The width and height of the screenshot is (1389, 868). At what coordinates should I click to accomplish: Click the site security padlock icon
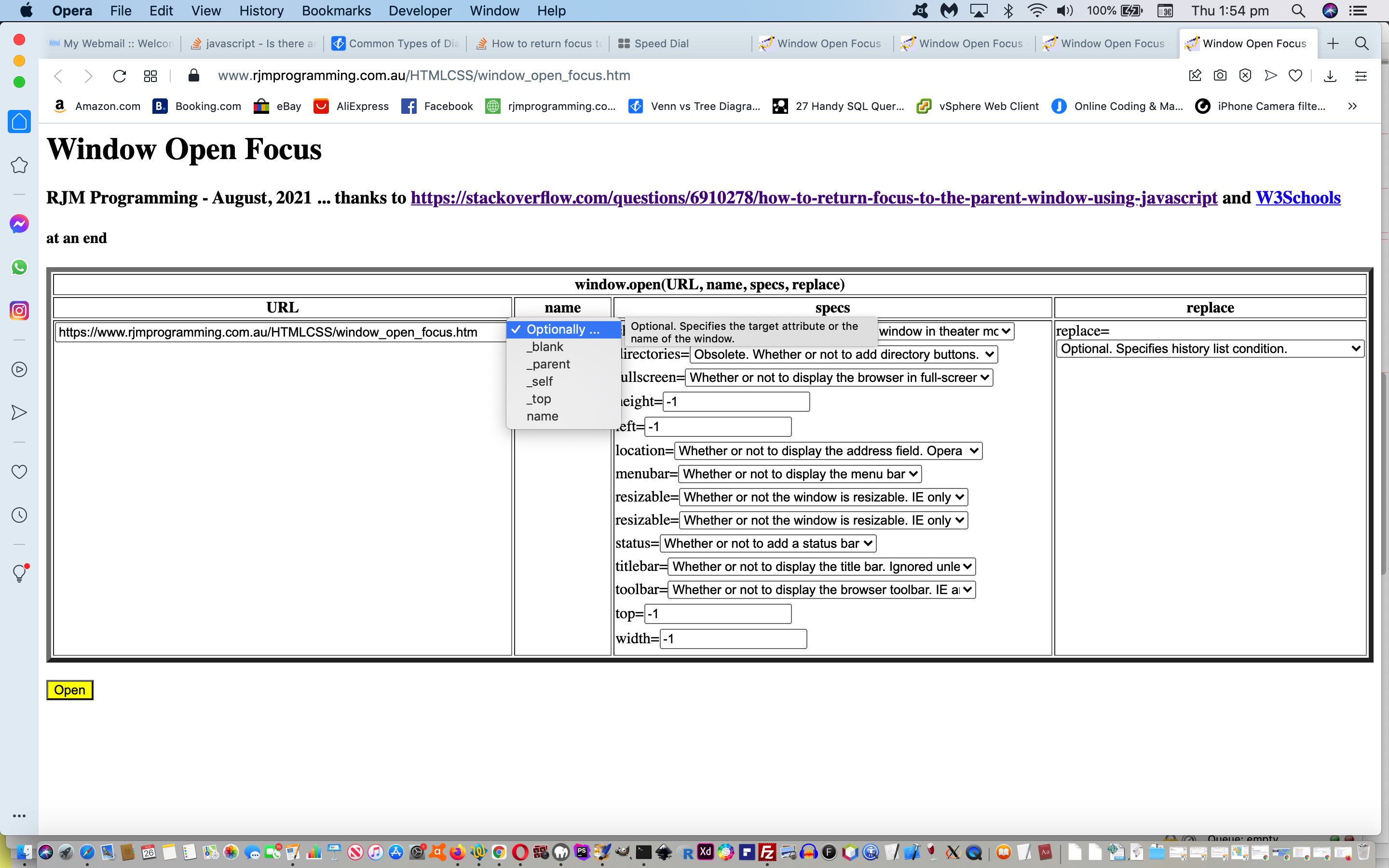pos(194,75)
